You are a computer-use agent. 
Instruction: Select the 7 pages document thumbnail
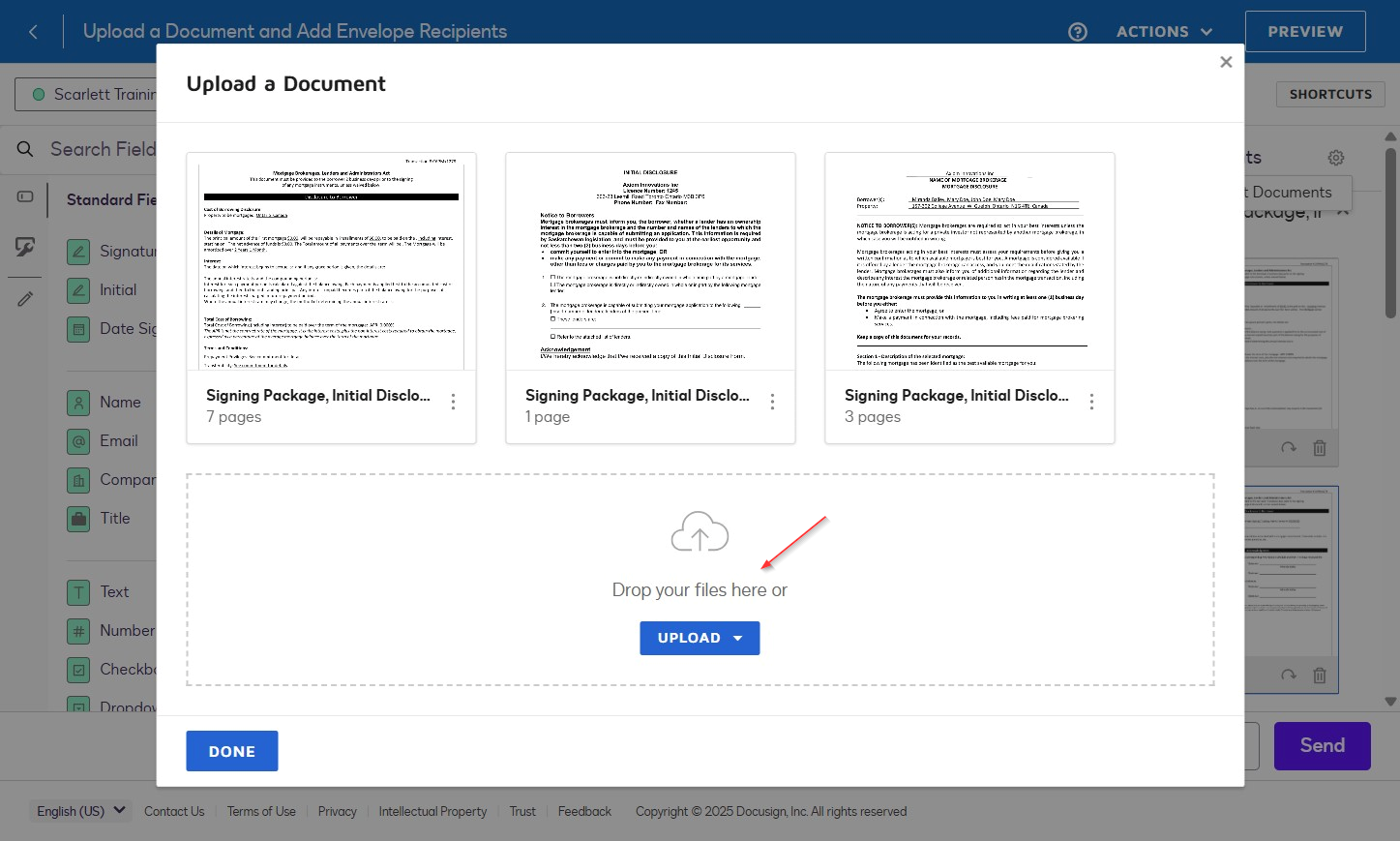[x=331, y=261]
